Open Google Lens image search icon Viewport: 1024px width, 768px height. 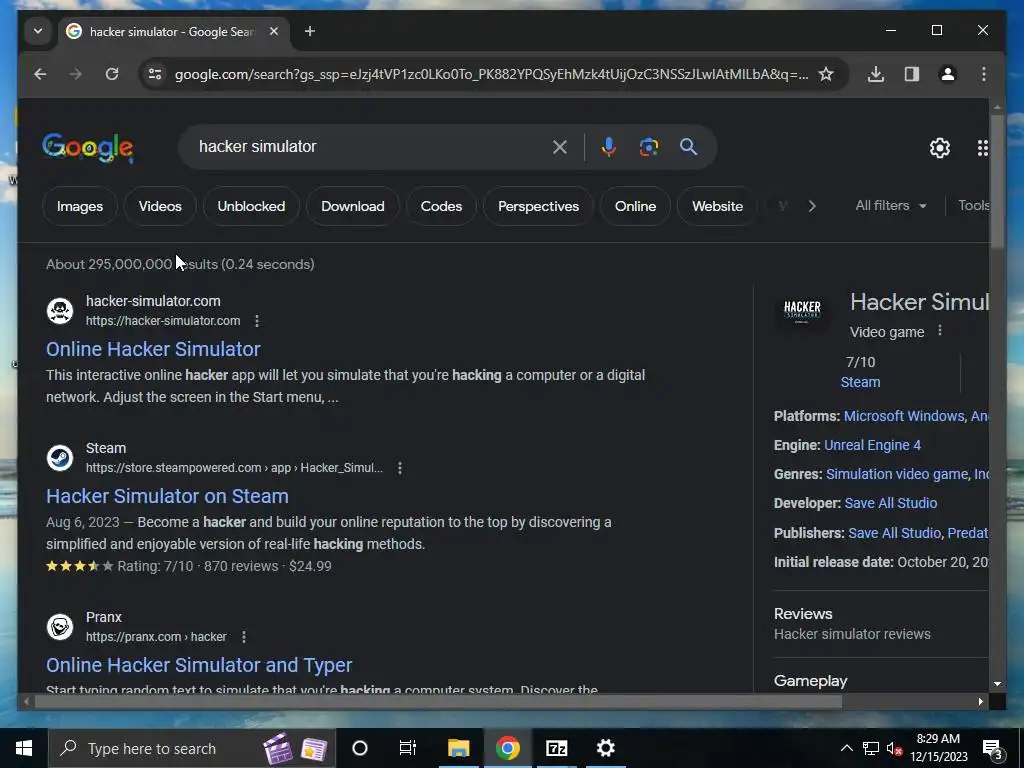coord(648,147)
